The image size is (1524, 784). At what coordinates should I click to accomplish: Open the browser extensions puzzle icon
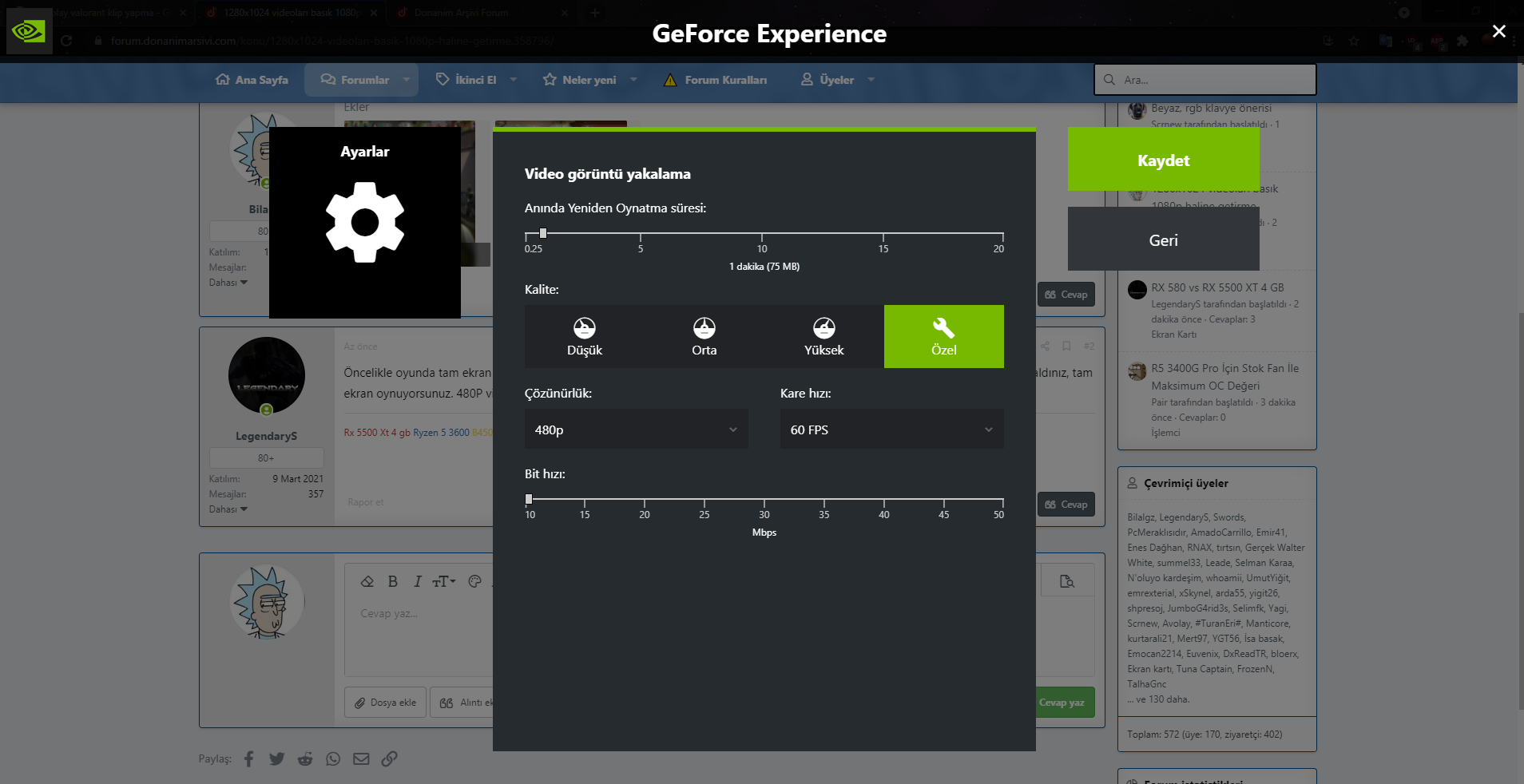pos(1462,41)
